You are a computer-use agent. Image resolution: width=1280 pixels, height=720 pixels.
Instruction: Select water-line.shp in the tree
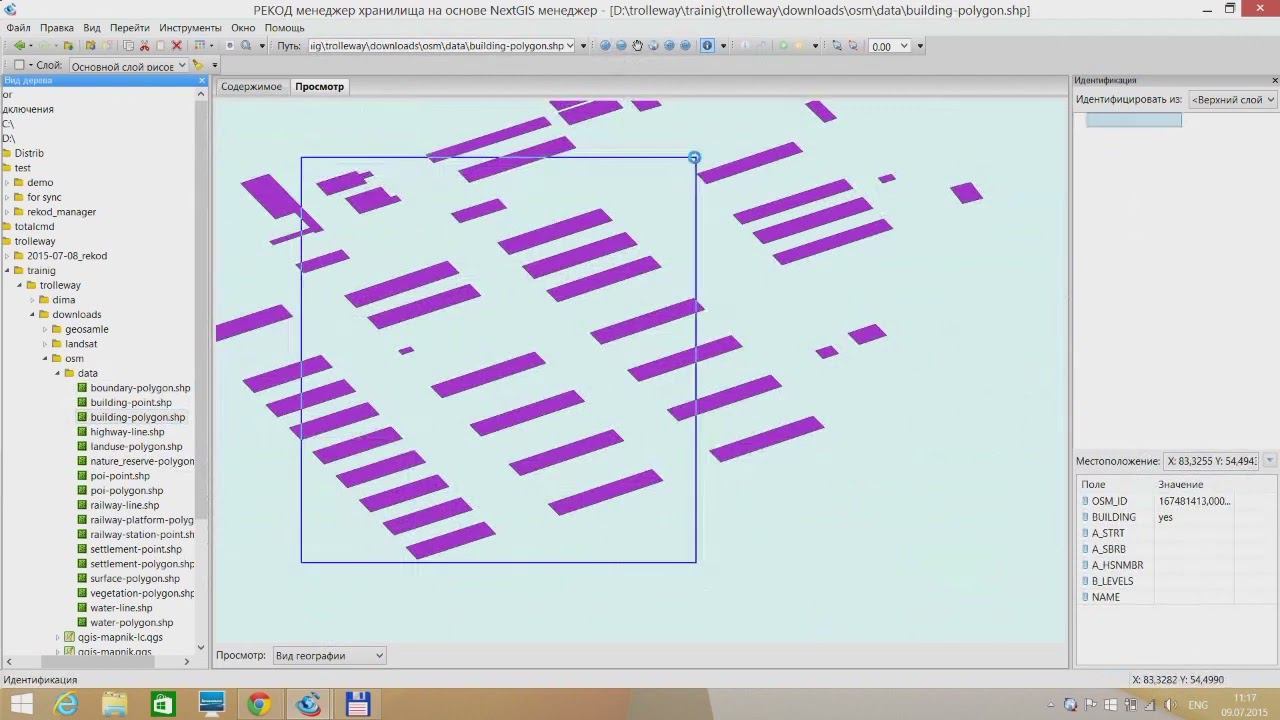coord(121,608)
